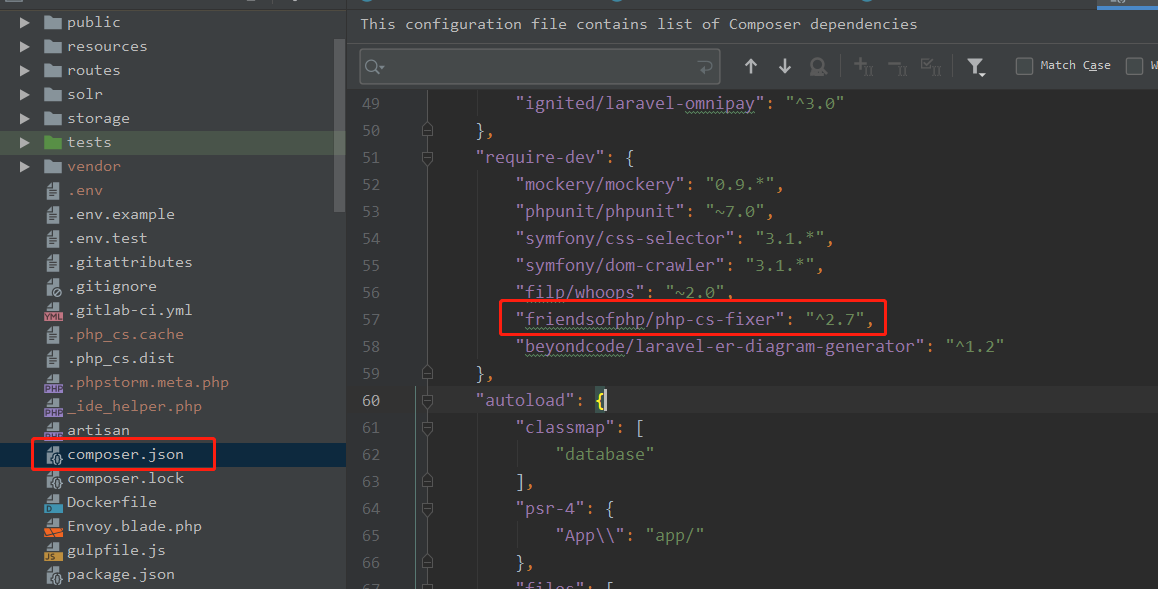This screenshot has width=1158, height=589.
Task: Click the .gitignore file icon
Action: (53, 286)
